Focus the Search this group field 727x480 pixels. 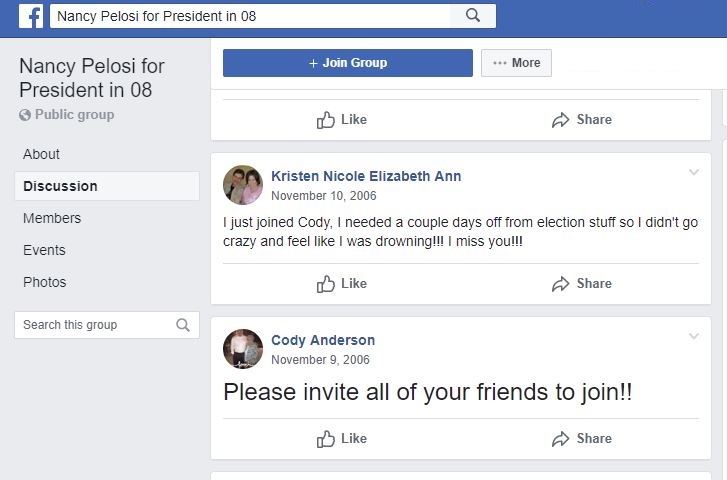point(95,325)
